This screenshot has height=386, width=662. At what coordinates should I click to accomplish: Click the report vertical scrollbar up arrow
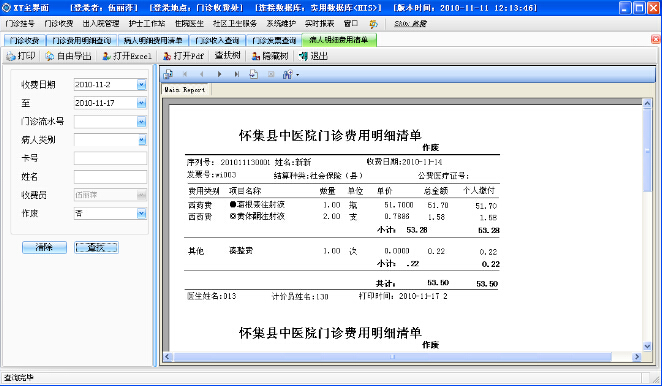647,103
